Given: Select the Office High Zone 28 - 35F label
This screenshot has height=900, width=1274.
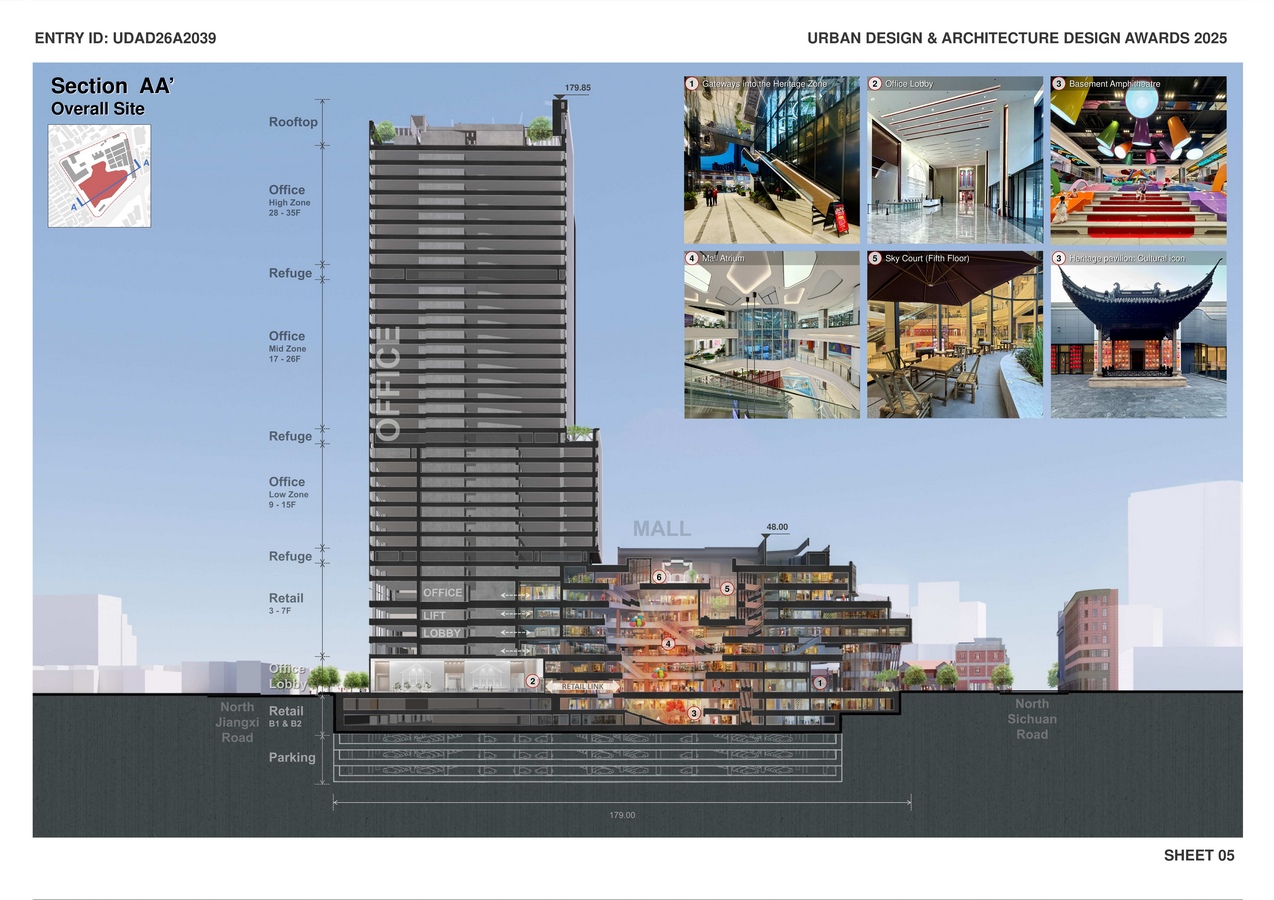Looking at the screenshot, I should [289, 200].
